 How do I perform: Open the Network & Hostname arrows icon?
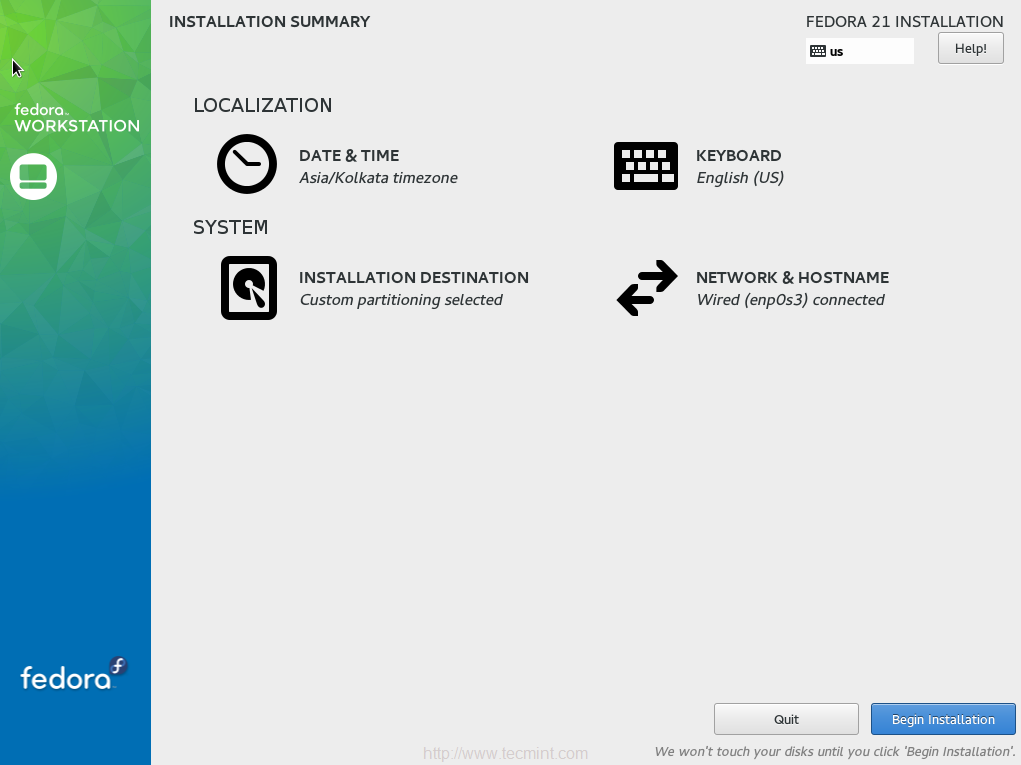pyautogui.click(x=647, y=288)
